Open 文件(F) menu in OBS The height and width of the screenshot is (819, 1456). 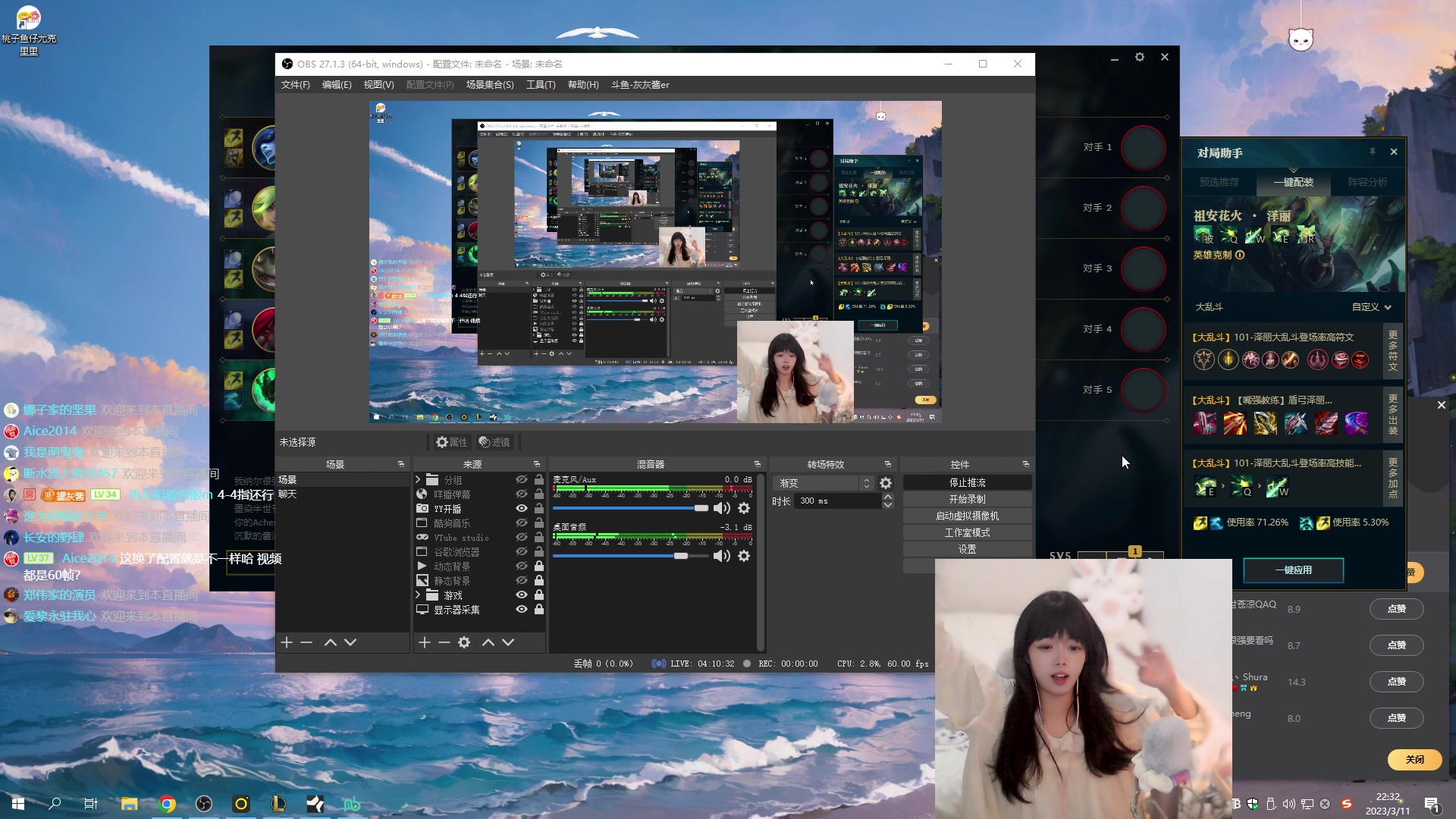point(296,85)
